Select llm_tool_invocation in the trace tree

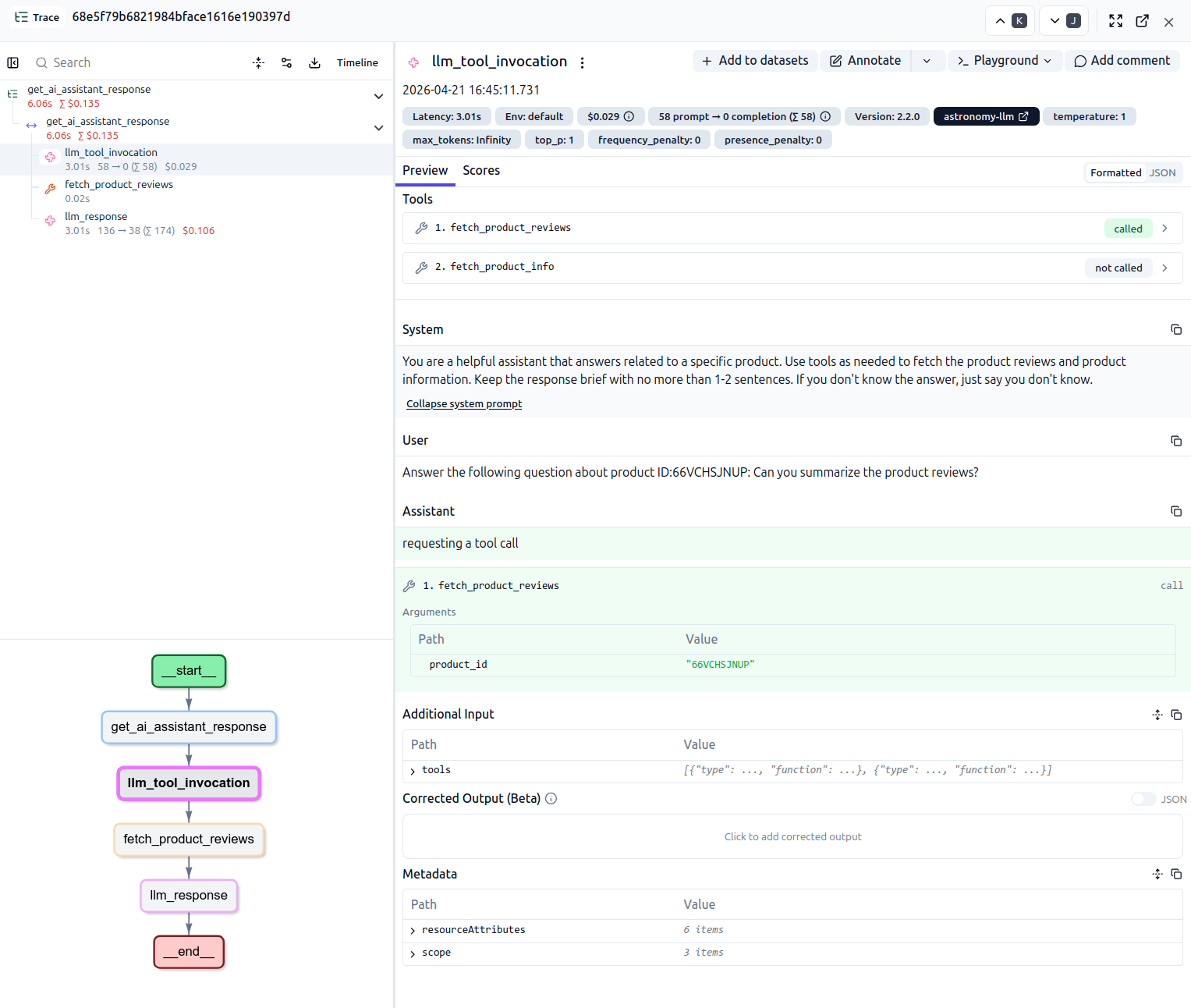197,159
